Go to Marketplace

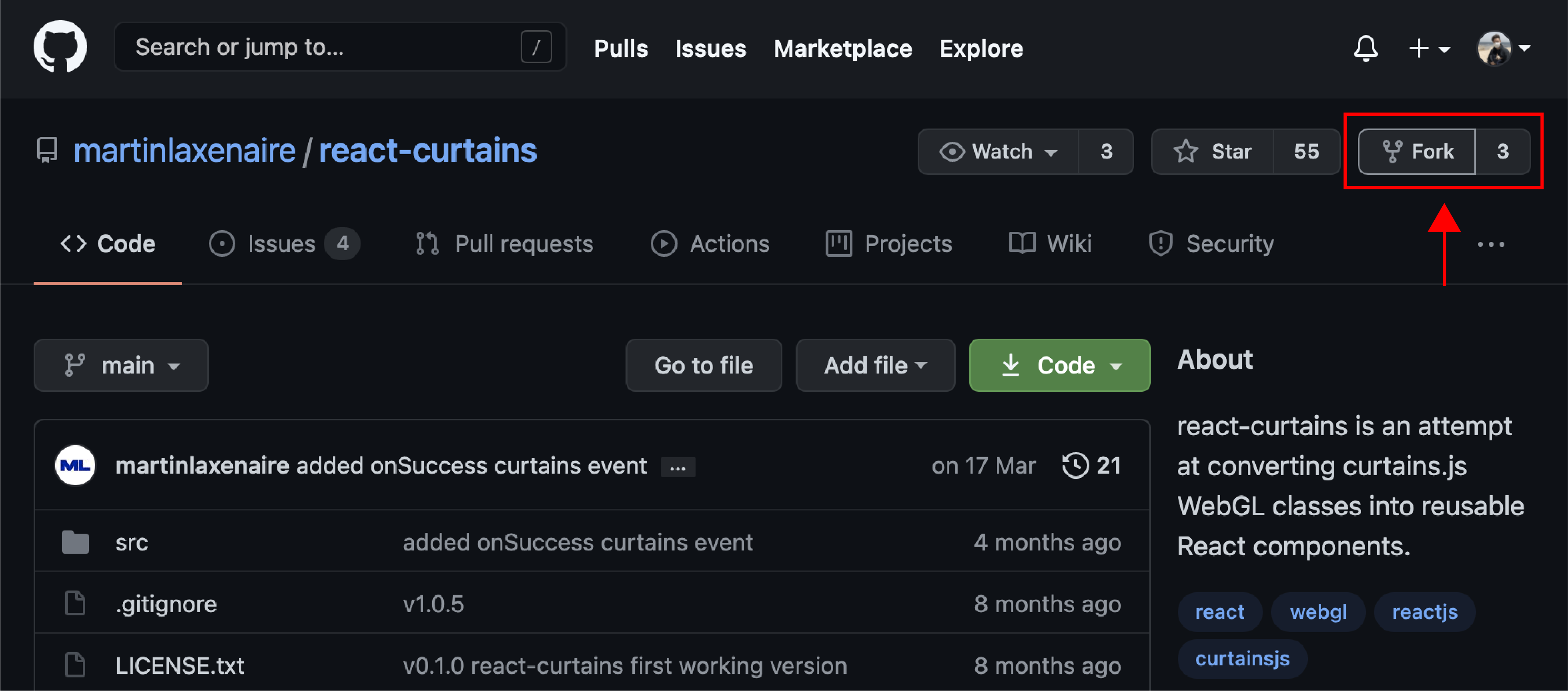pyautogui.click(x=842, y=48)
